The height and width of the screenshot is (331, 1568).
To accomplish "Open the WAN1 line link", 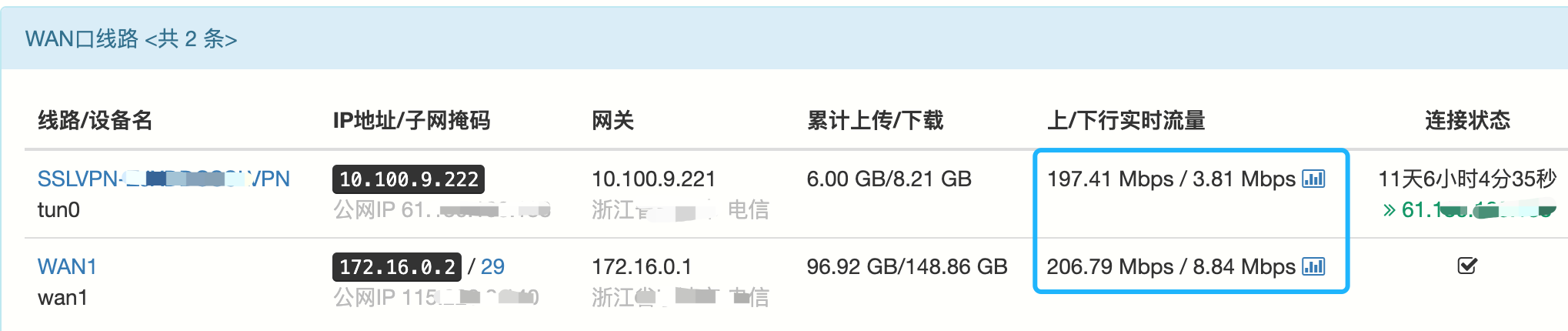I will pos(67,267).
